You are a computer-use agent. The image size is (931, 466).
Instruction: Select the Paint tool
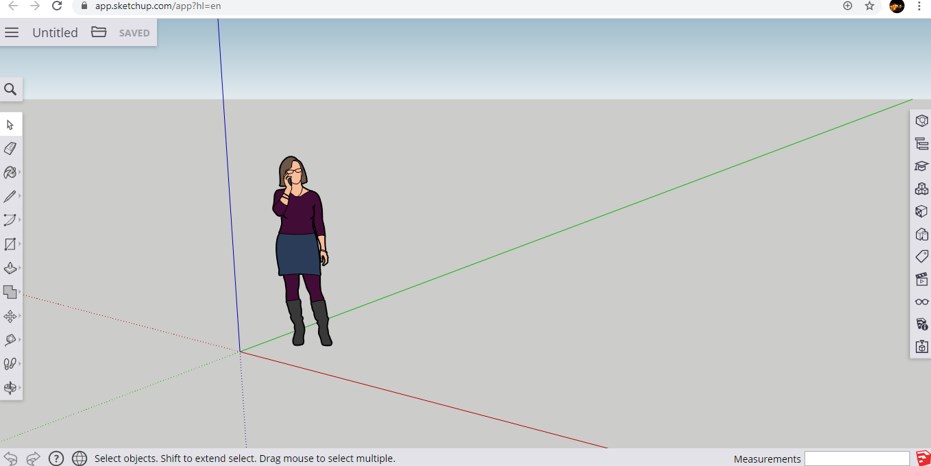10,172
